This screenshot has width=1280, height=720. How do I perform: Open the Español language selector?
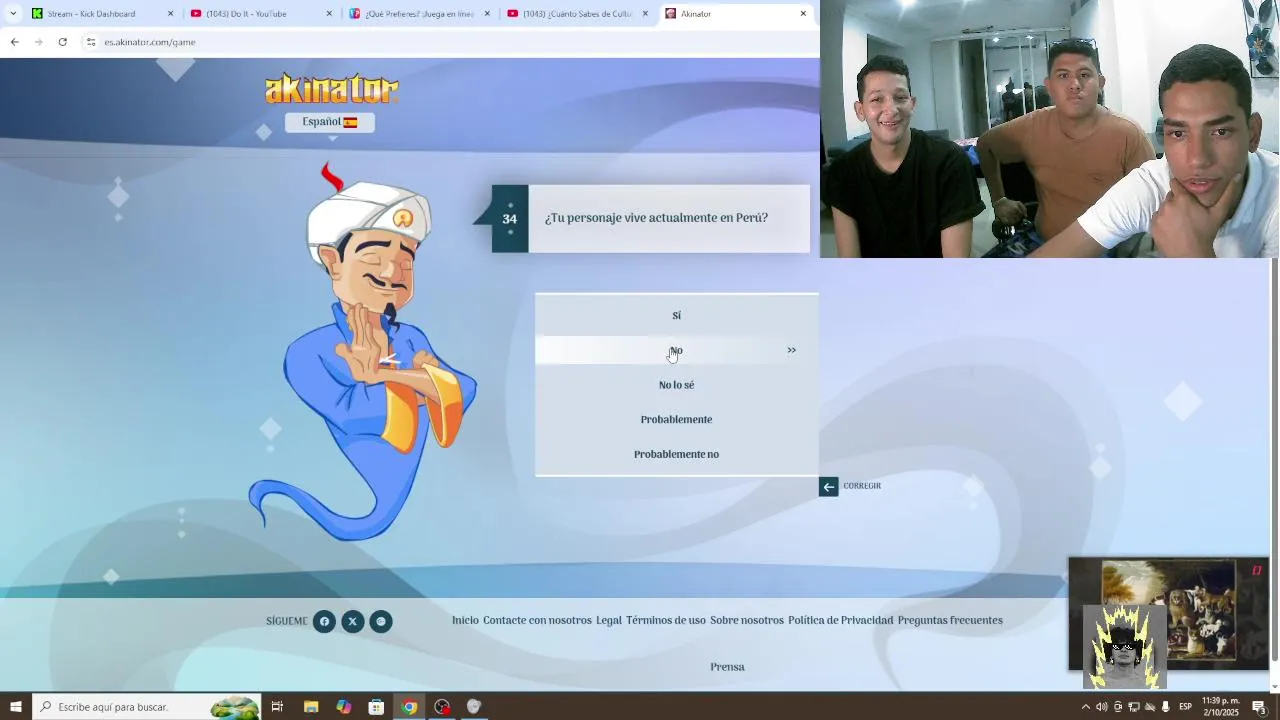click(x=330, y=122)
